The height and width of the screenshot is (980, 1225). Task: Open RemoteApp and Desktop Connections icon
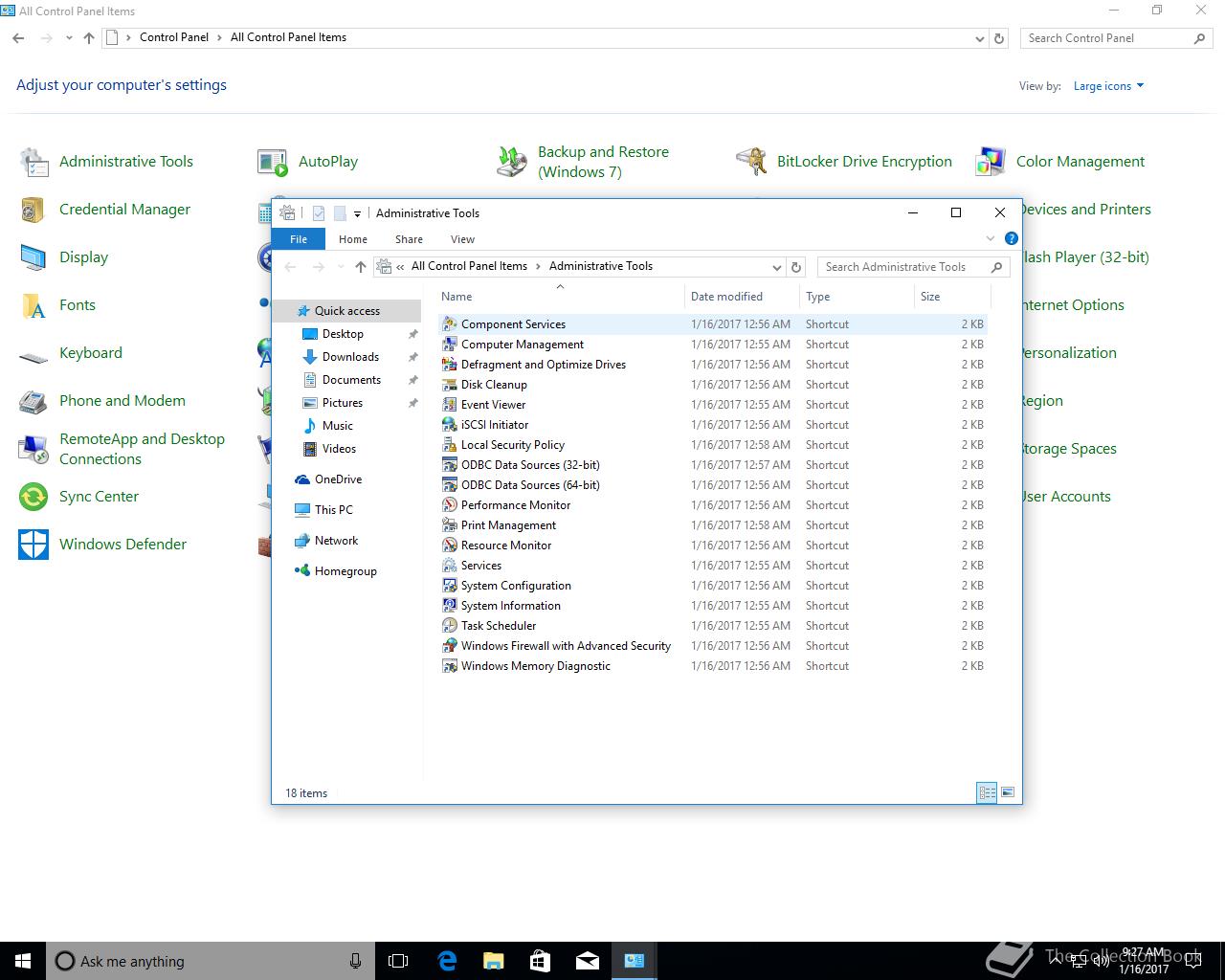pos(34,449)
